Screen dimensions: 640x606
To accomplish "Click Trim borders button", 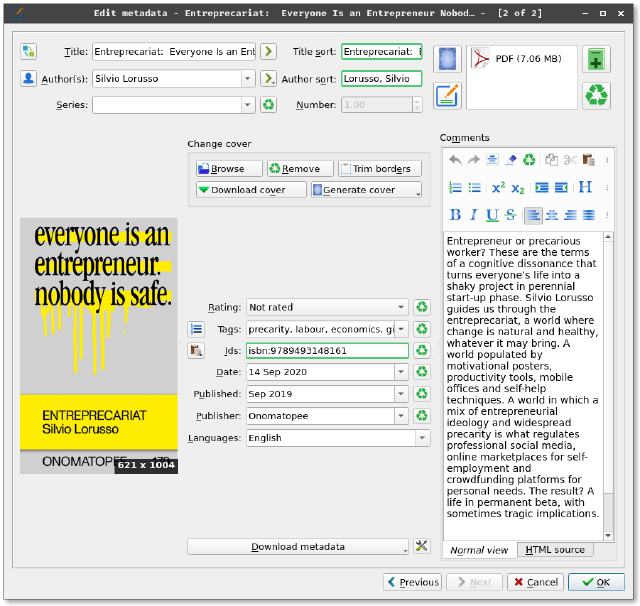I will [x=380, y=169].
